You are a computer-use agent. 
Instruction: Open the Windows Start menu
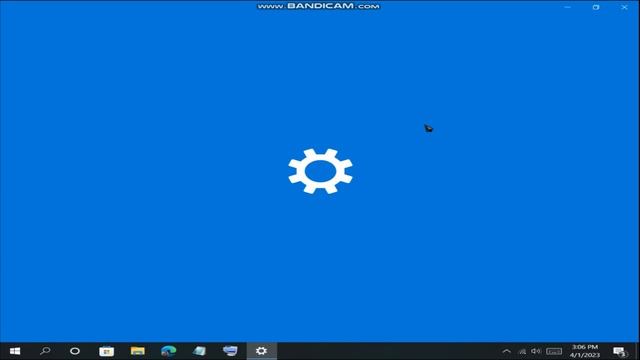point(15,351)
